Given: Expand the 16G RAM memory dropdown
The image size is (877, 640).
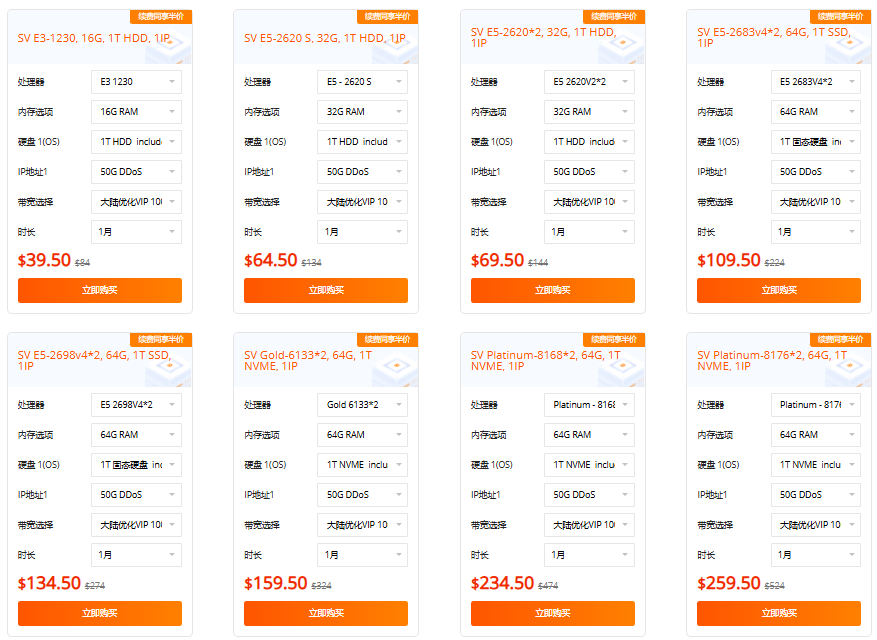Looking at the screenshot, I should click(x=136, y=112).
